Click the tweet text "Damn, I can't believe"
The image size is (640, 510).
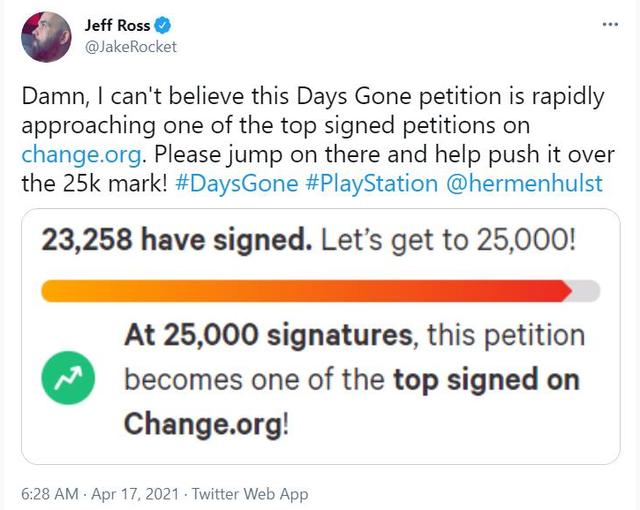[130, 98]
